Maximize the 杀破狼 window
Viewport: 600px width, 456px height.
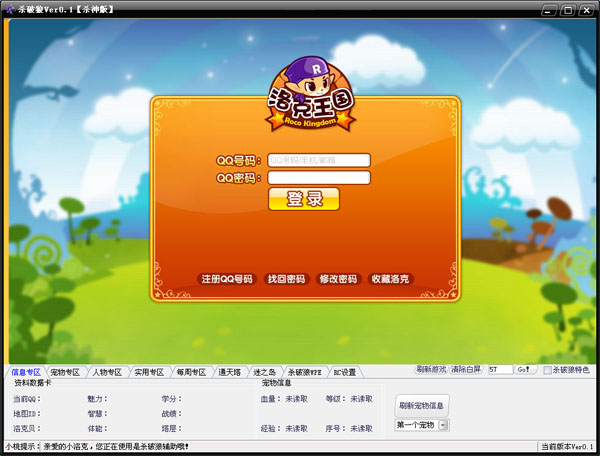coord(567,10)
